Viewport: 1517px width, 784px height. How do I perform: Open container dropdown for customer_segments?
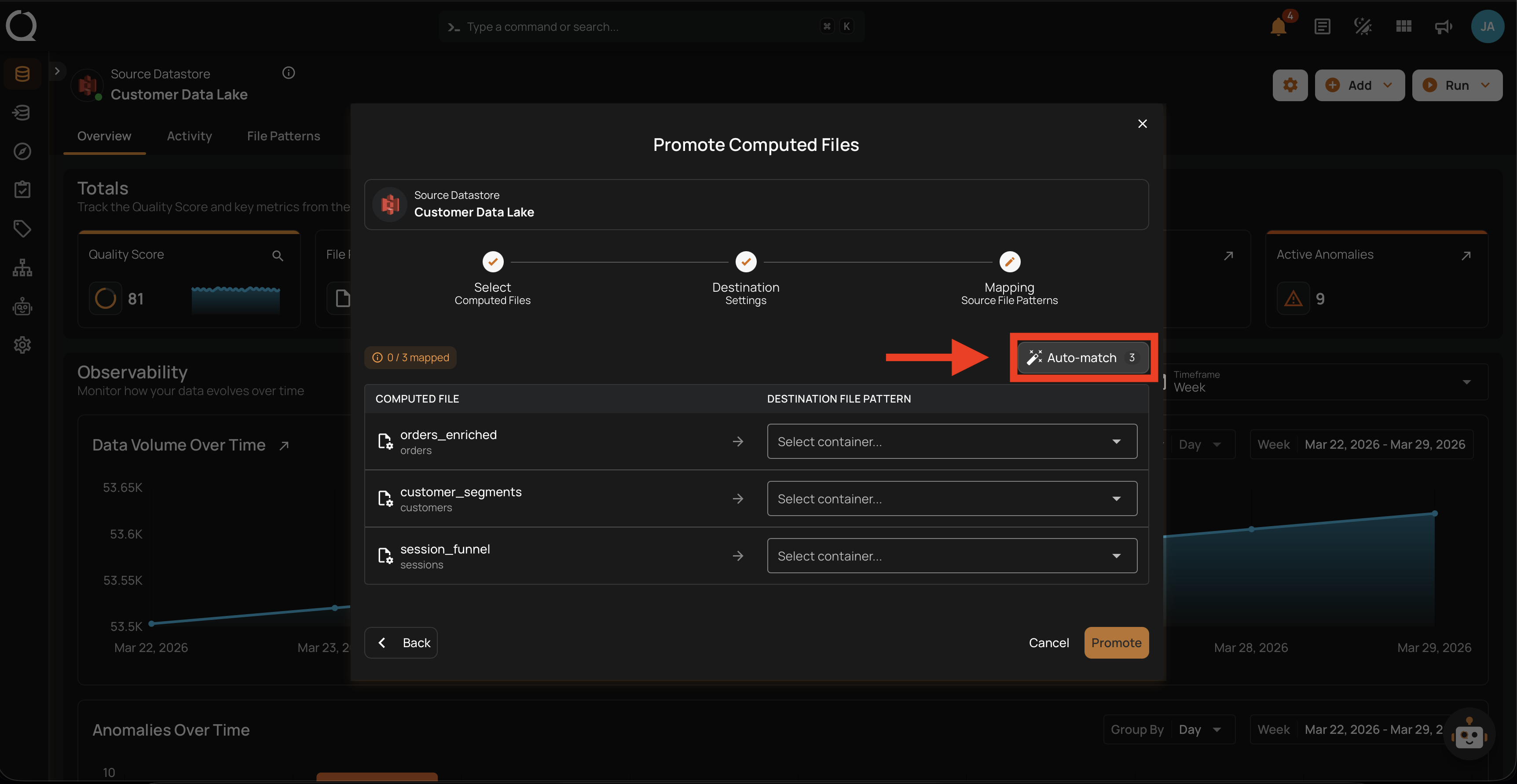952,498
